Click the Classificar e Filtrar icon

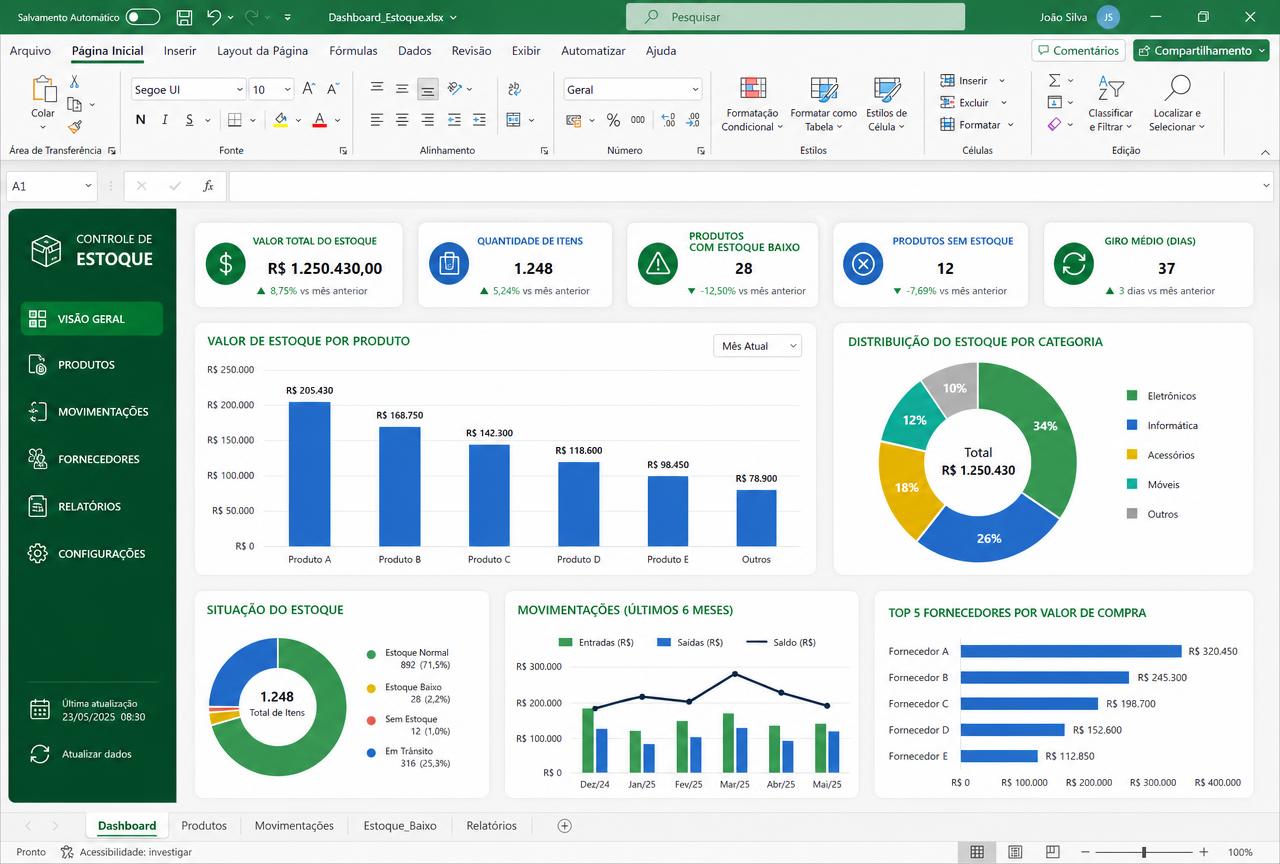click(x=1110, y=90)
